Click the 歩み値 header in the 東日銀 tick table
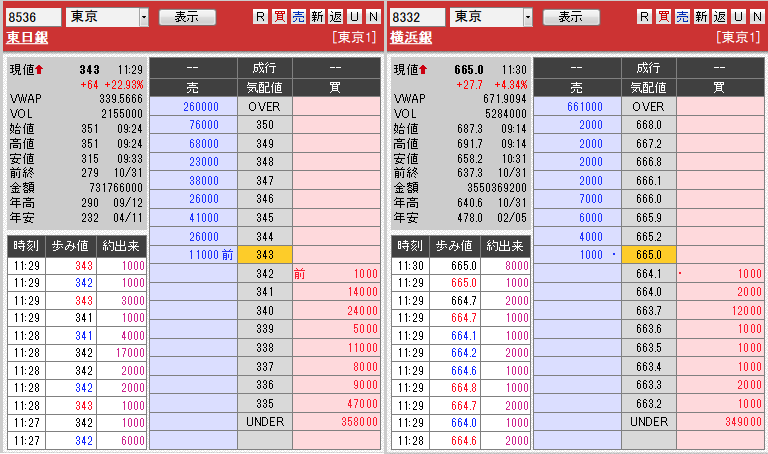 point(71,246)
